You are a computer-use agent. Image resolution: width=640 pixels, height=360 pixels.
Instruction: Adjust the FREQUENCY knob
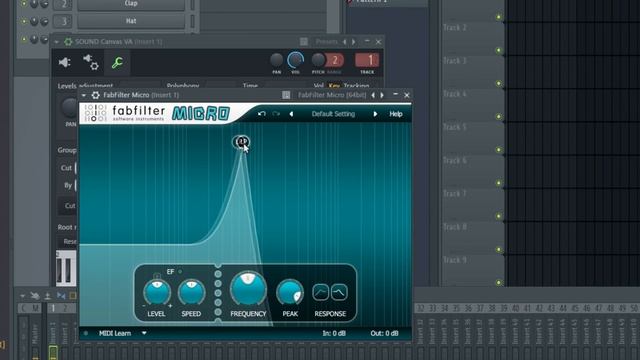pyautogui.click(x=248, y=288)
